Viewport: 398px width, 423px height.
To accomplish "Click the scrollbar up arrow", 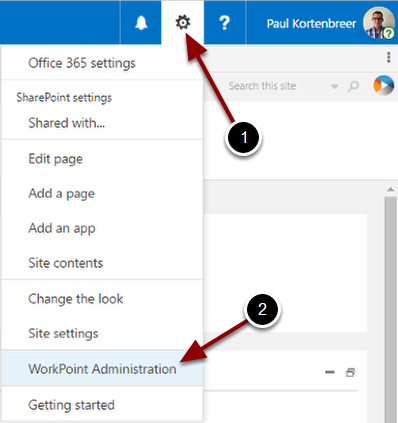I will [x=391, y=190].
